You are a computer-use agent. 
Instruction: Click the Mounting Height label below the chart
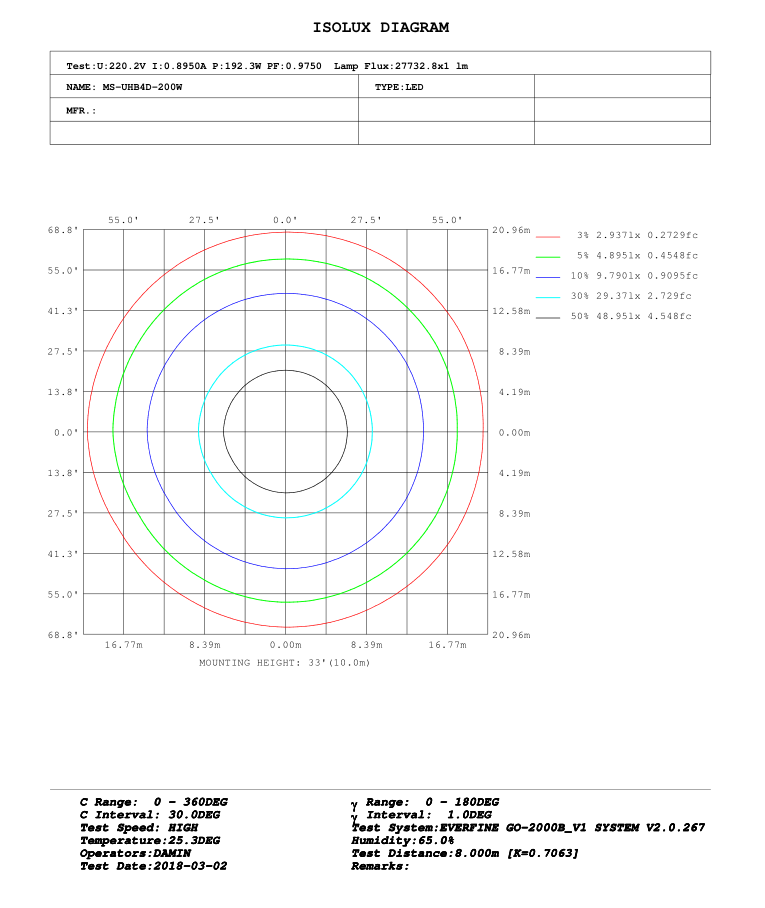coord(285,662)
